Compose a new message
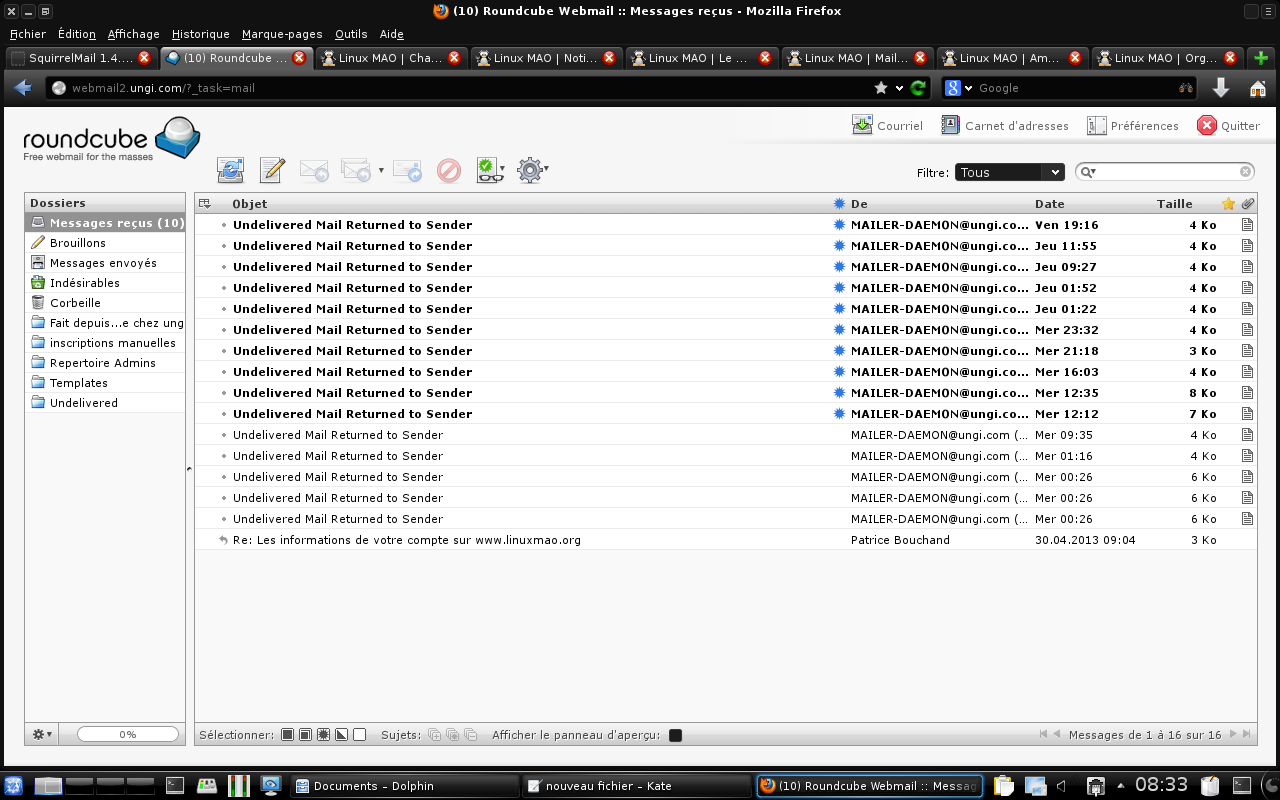 [x=272, y=170]
